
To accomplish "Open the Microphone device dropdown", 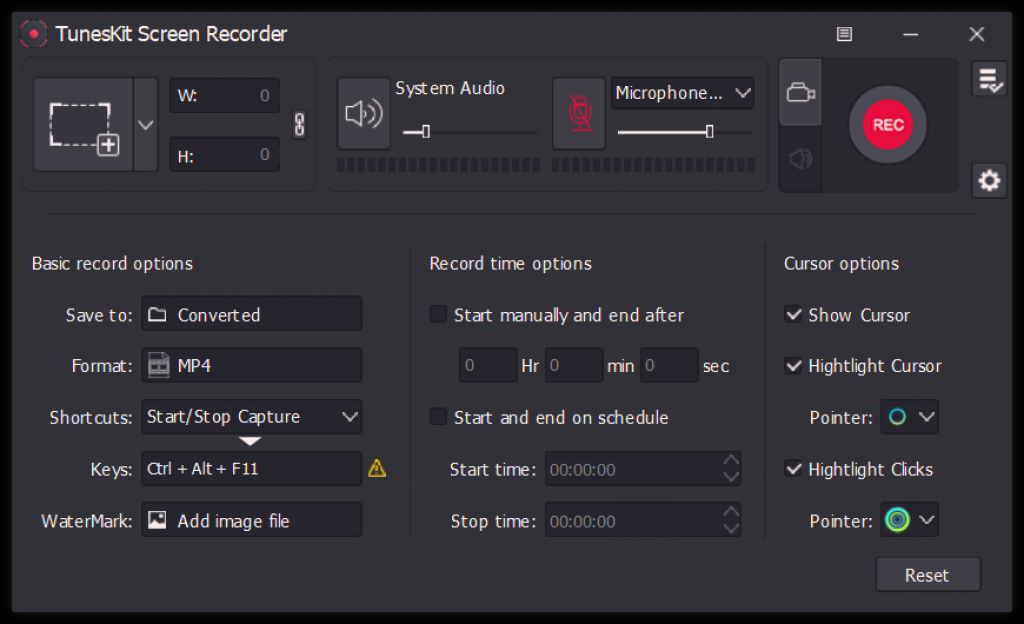I will (682, 93).
